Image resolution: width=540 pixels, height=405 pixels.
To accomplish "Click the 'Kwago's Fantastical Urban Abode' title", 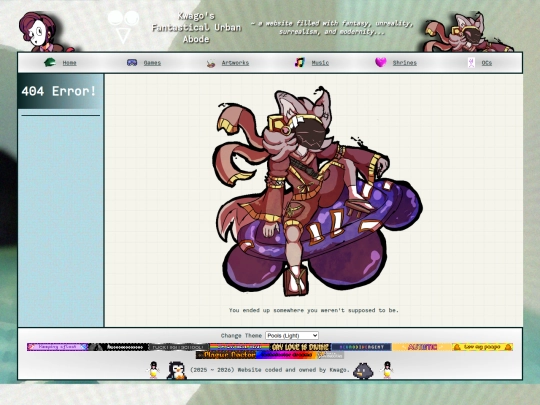I will pos(196,28).
